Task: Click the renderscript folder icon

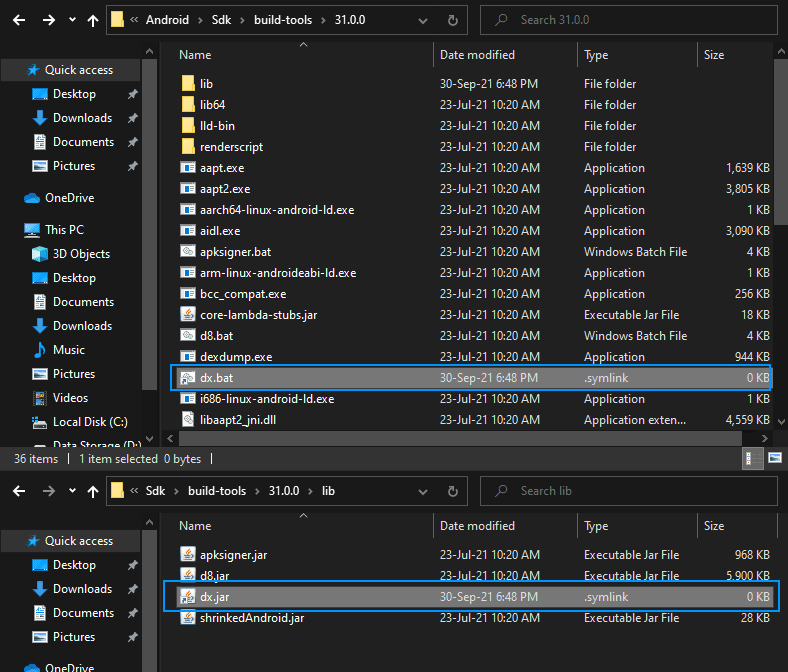Action: pos(187,147)
